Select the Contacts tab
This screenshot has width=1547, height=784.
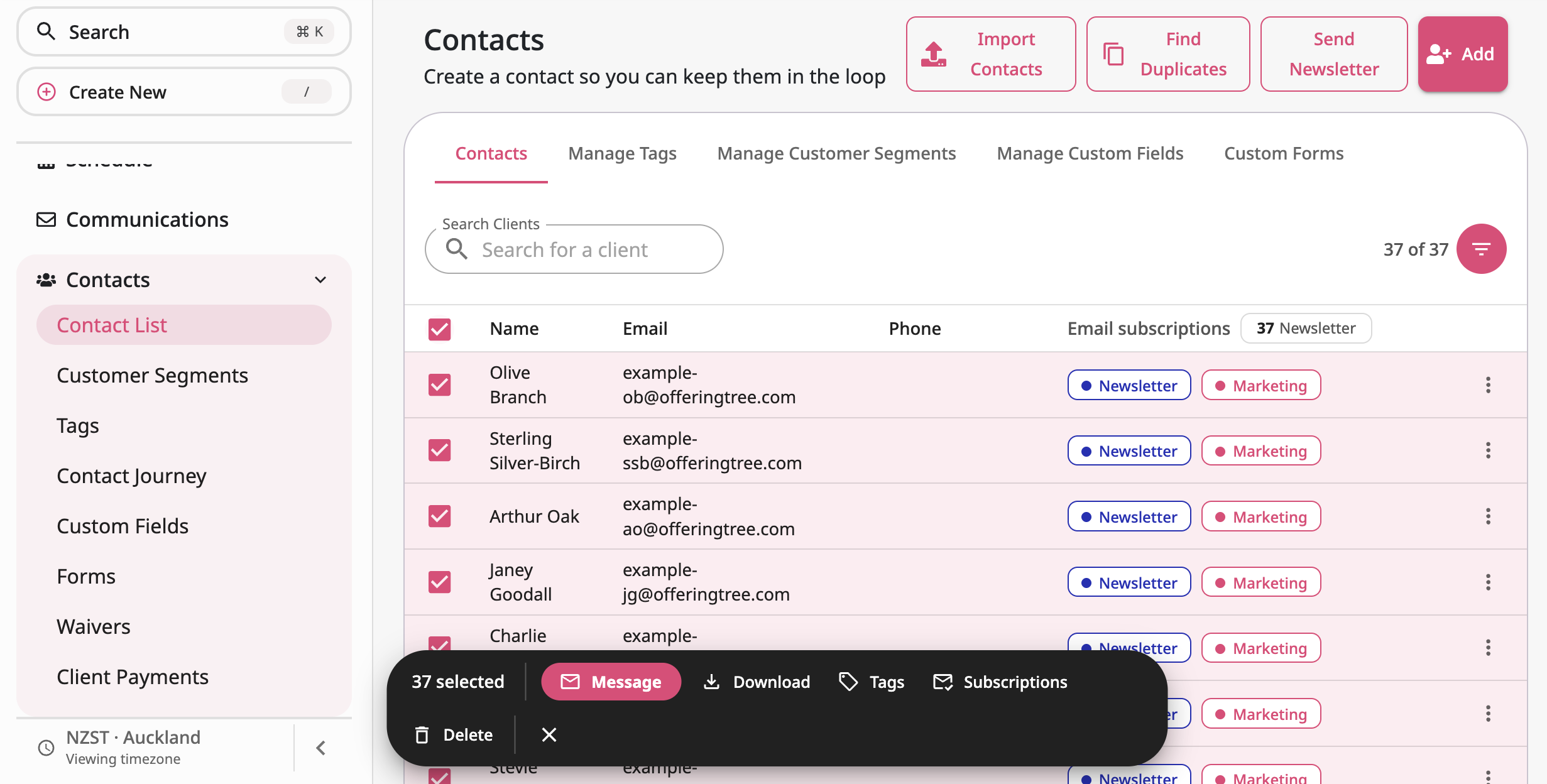pyautogui.click(x=491, y=153)
